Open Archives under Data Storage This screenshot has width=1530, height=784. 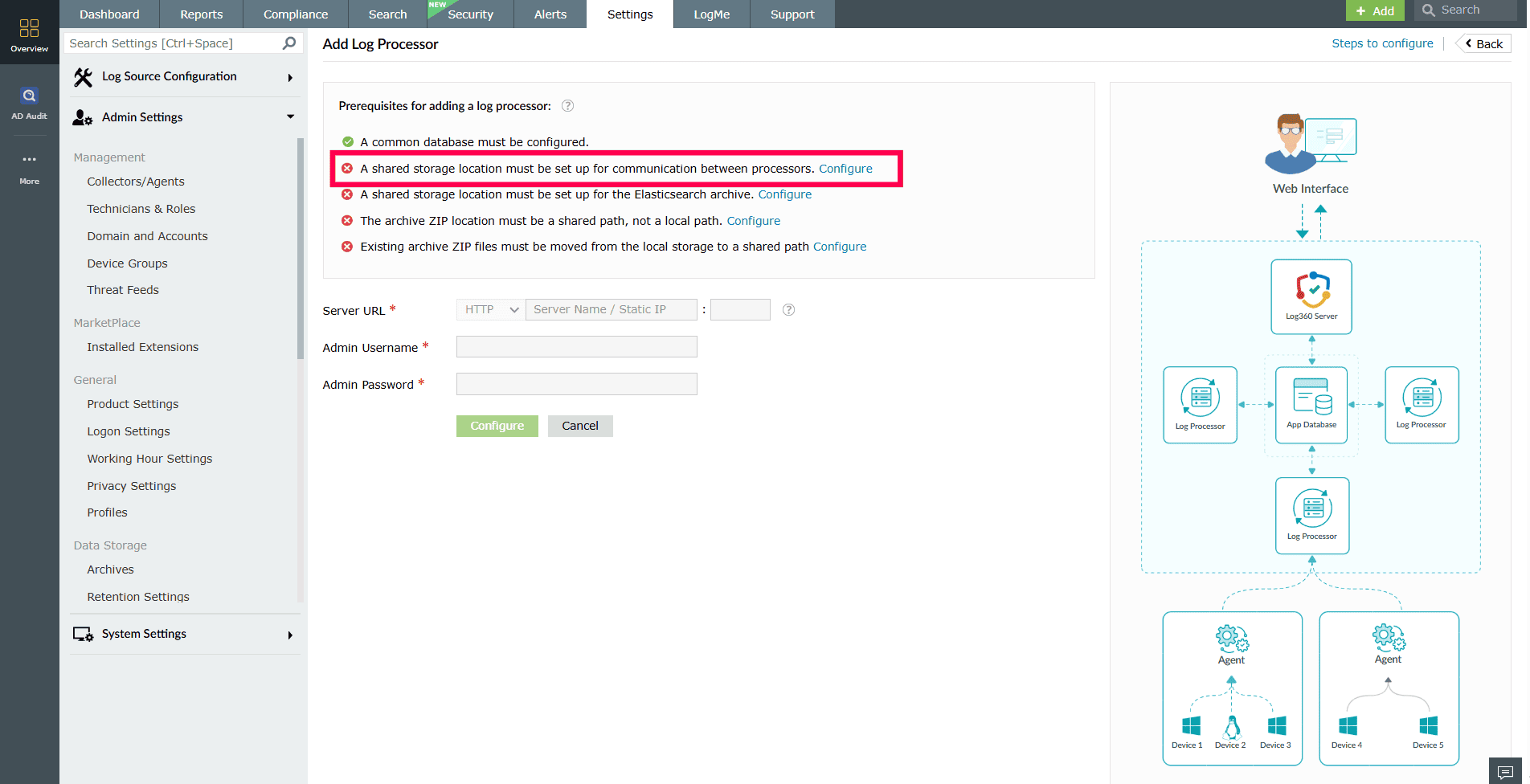pos(110,570)
